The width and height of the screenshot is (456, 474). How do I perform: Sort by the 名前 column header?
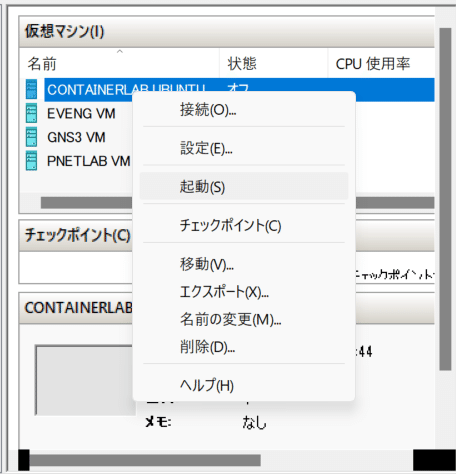click(x=119, y=63)
